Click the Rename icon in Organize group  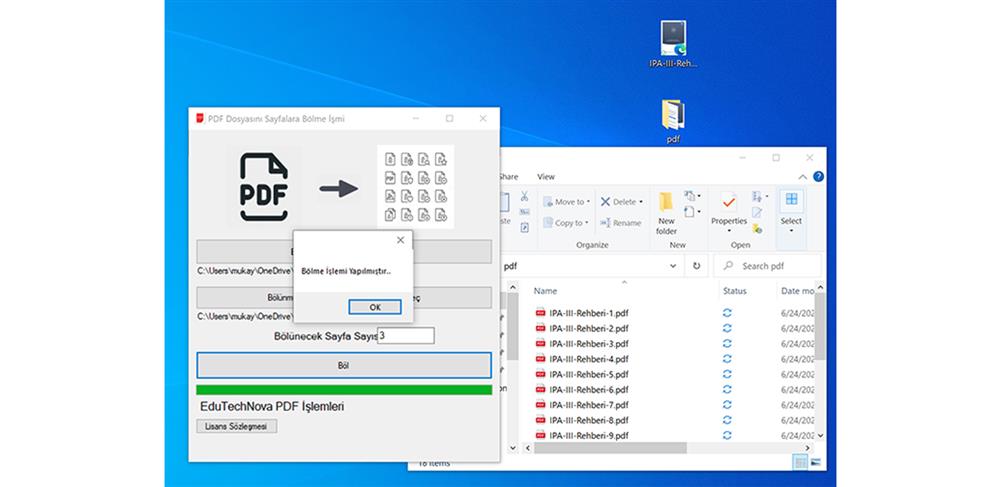coord(621,223)
